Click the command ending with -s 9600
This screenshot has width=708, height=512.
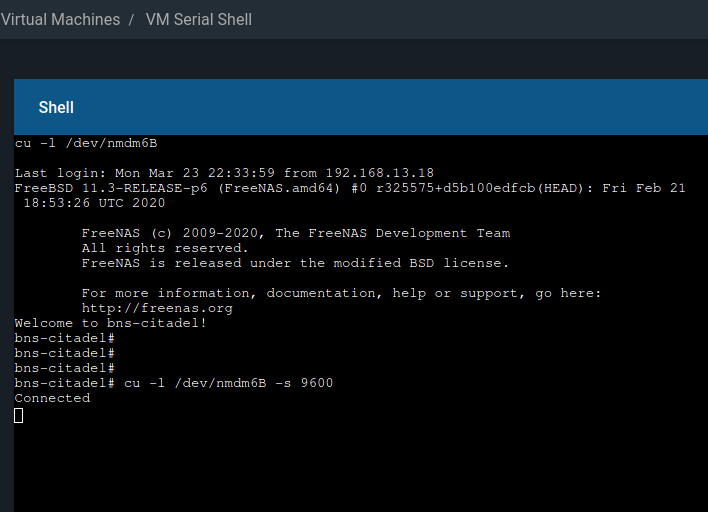tap(228, 383)
